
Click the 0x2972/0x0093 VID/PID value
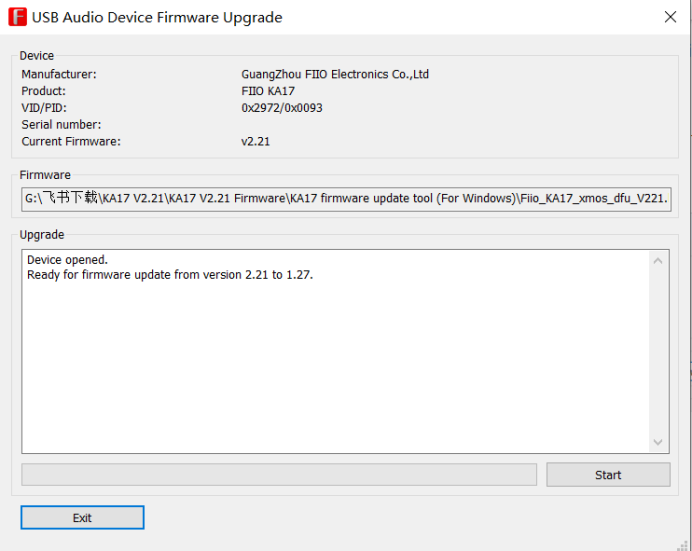(282, 108)
